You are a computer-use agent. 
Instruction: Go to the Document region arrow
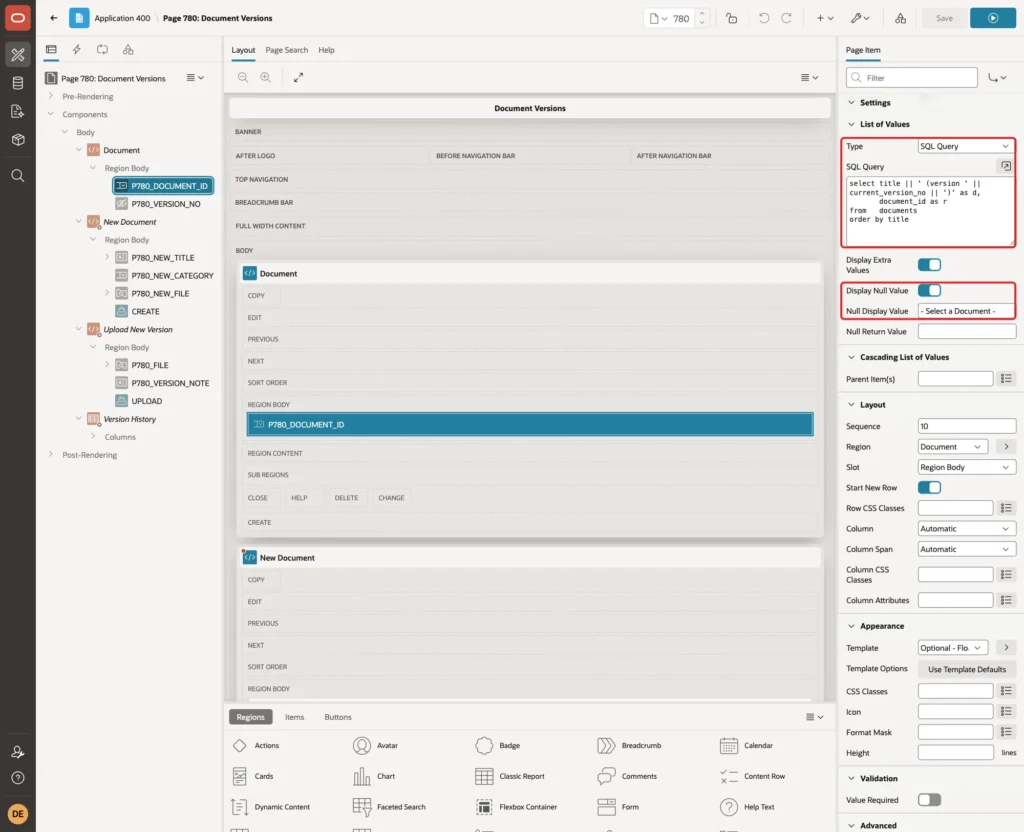pyautogui.click(x=1006, y=447)
